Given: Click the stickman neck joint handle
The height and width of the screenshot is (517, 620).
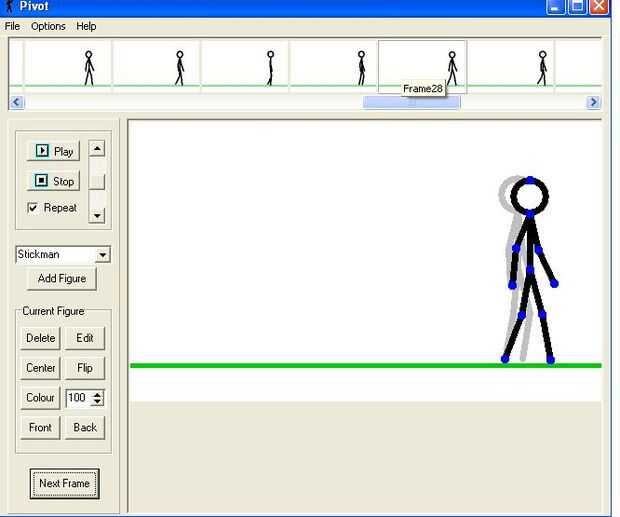Looking at the screenshot, I should tap(530, 214).
